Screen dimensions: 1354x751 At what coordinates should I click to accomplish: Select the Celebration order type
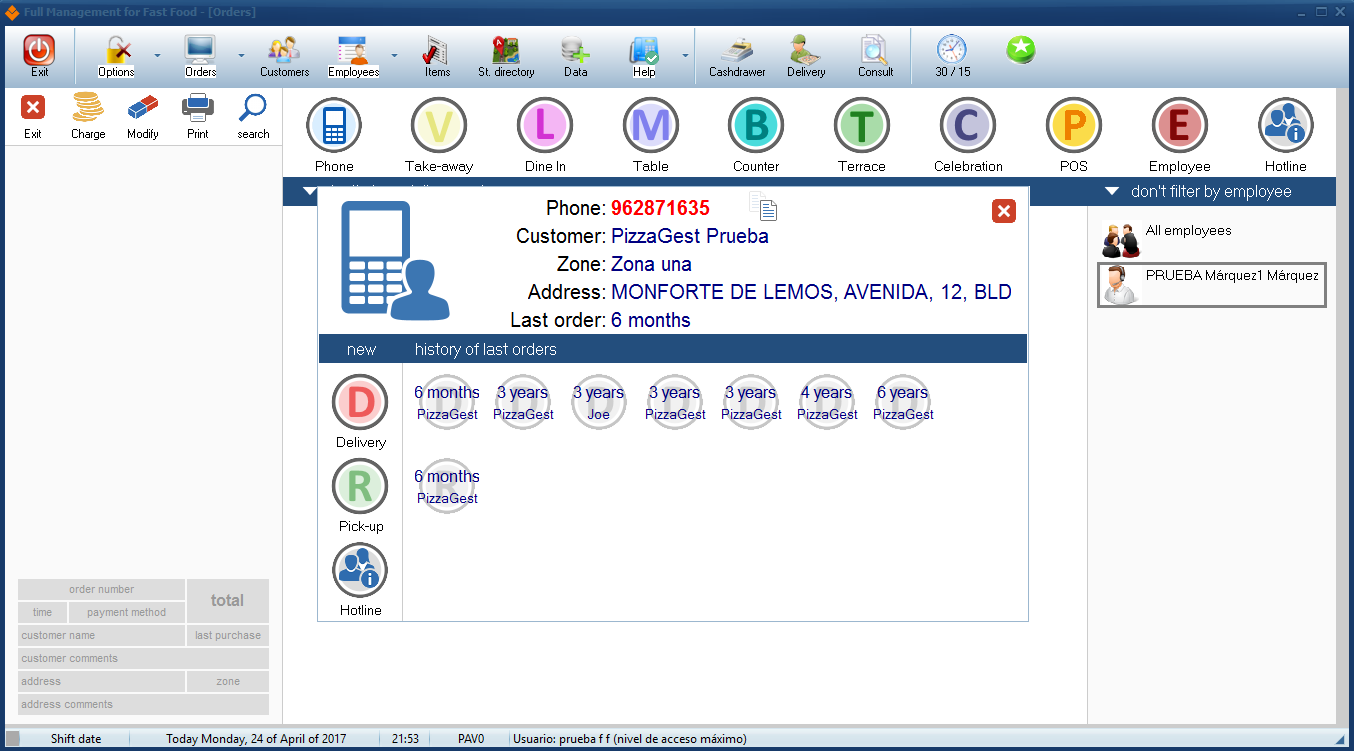coord(968,126)
